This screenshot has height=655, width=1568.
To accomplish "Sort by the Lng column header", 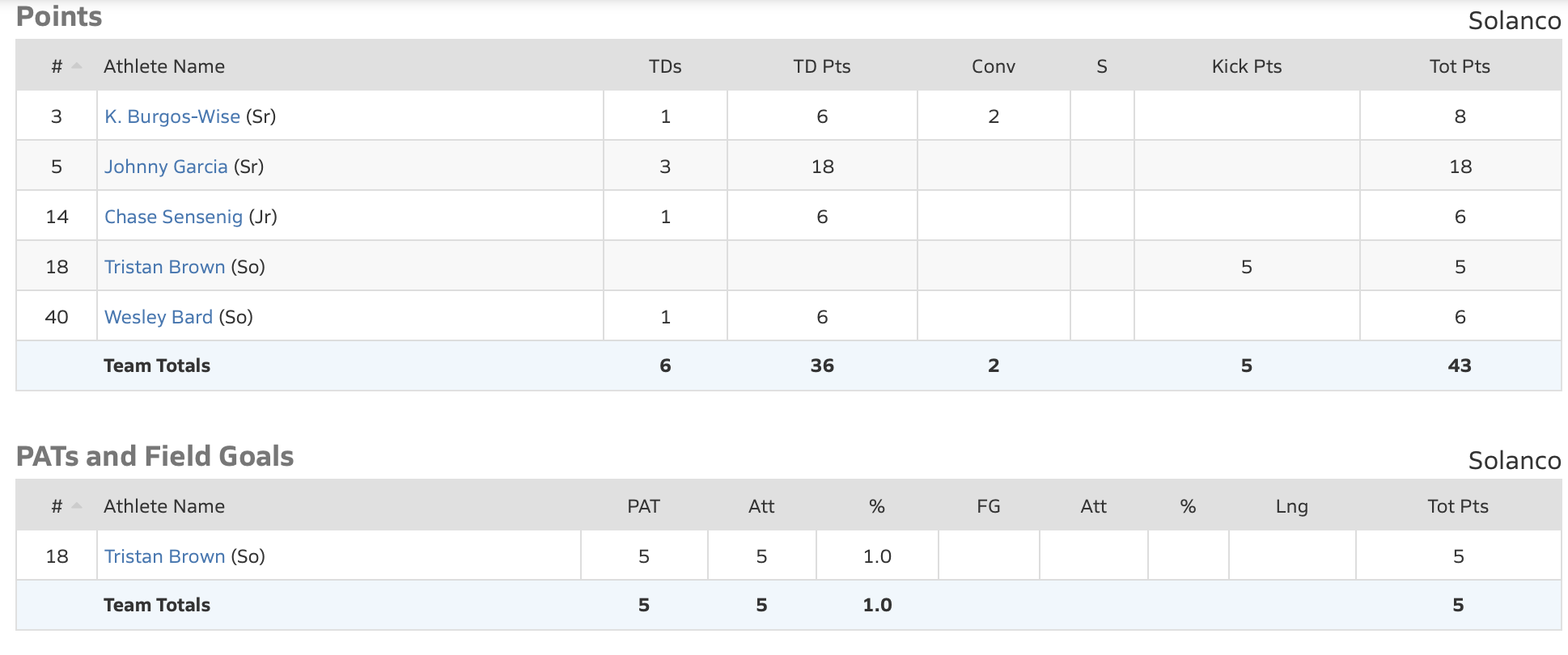I will (x=1291, y=506).
